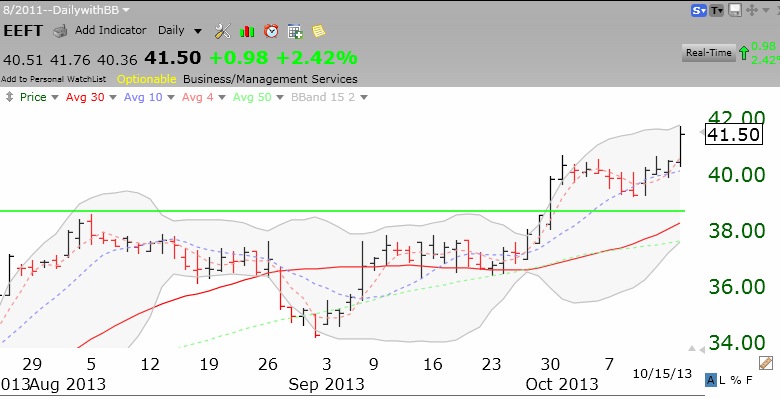Expand the Avg 30 indicator dropdown
The height and width of the screenshot is (399, 780).
113,98
